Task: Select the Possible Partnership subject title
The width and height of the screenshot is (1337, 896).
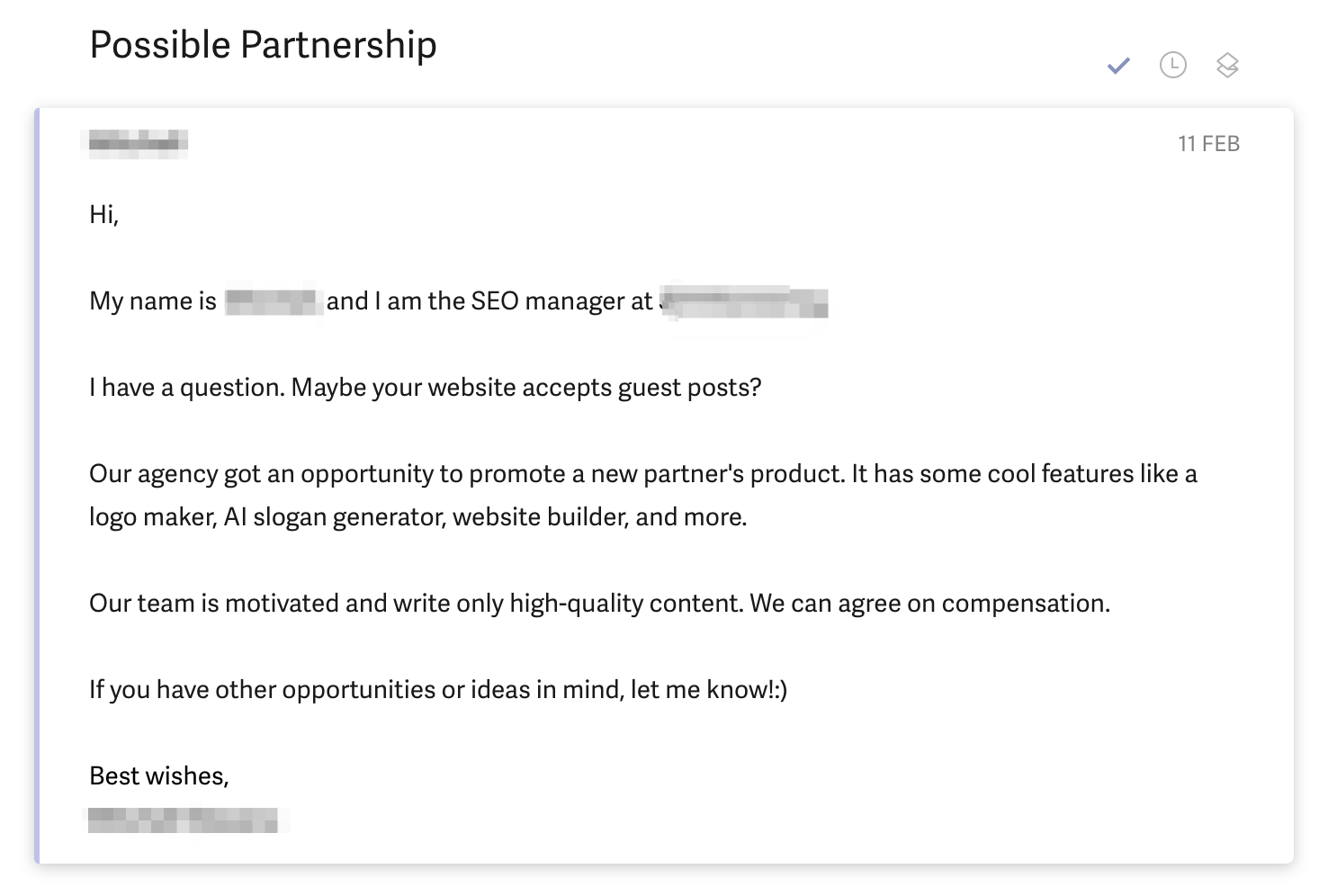Action: [264, 45]
